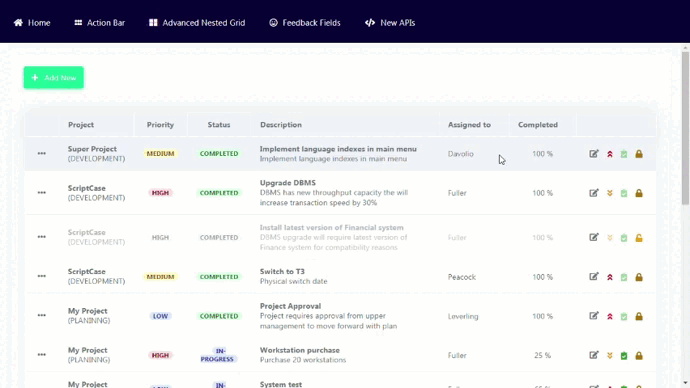Click clipboard check icon in Install latest version row
This screenshot has width=690, height=388.
coord(624,238)
